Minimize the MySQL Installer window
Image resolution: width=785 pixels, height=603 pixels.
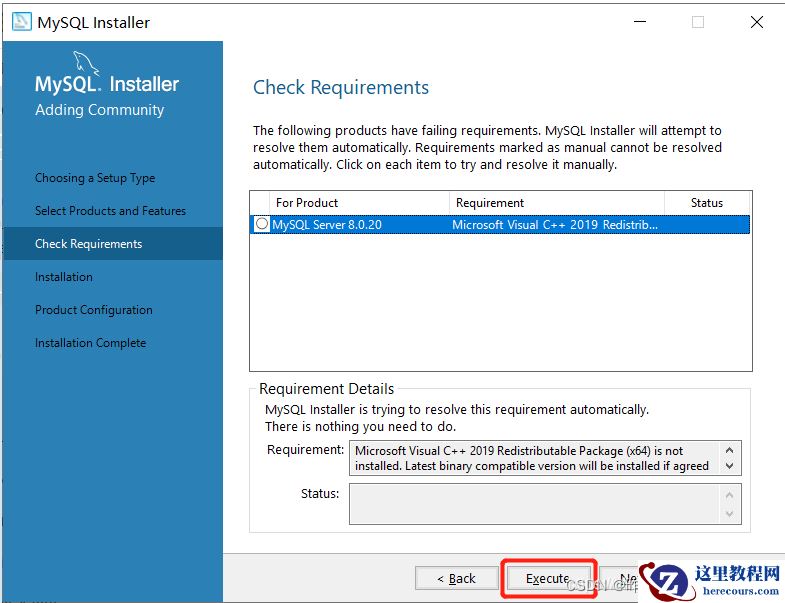pos(640,22)
